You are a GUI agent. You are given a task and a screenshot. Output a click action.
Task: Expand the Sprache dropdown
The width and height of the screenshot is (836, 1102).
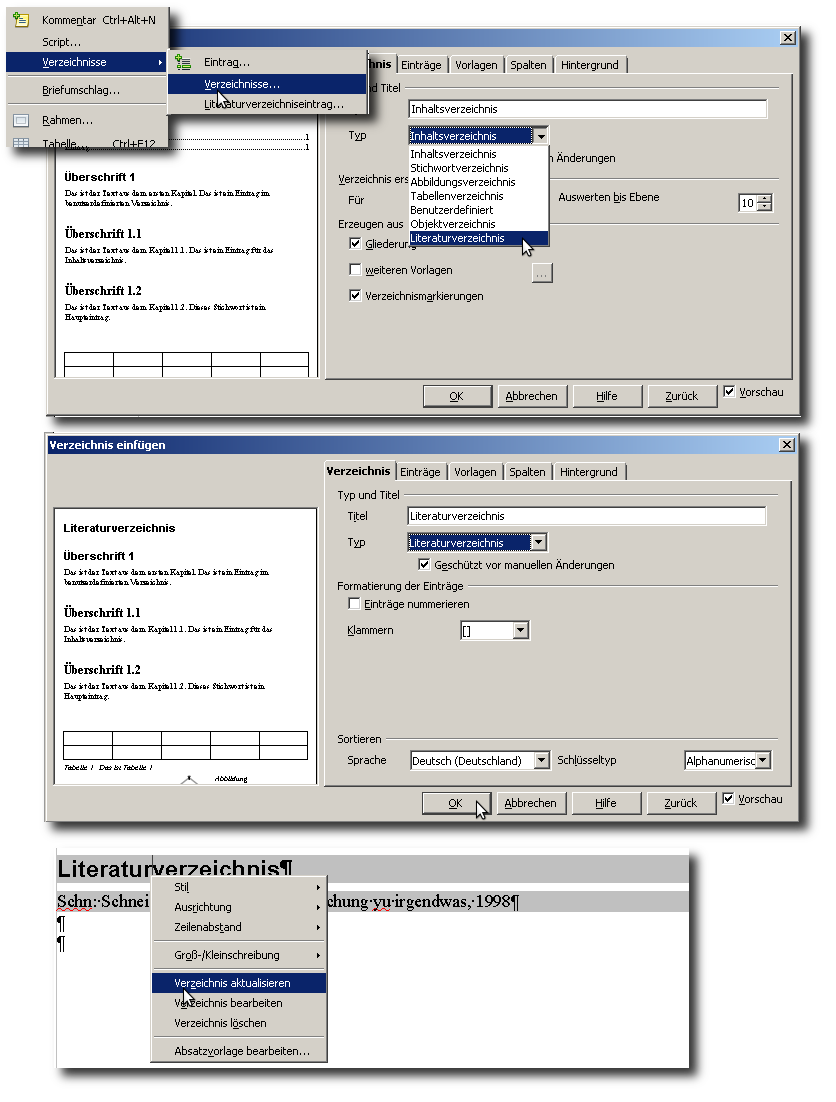point(541,761)
